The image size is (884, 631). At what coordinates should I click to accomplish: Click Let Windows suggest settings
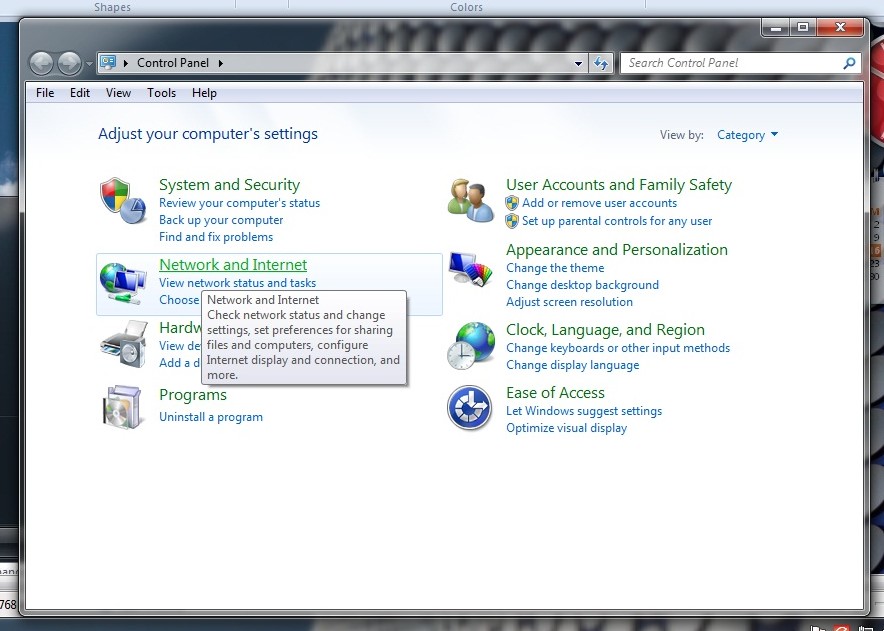click(x=584, y=411)
